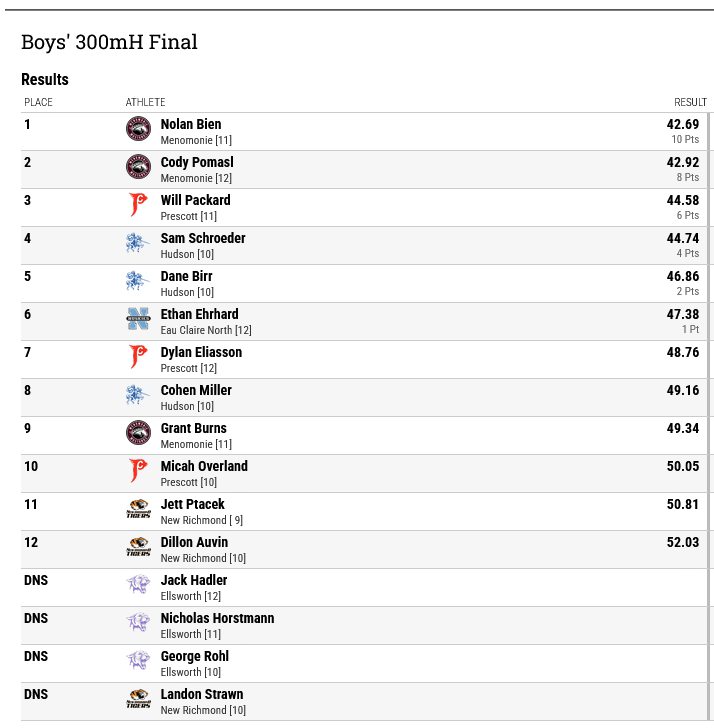The height and width of the screenshot is (728, 714).
Task: Click Eau Claire North logo beside Ethan Ehrhard
Action: tap(138, 318)
